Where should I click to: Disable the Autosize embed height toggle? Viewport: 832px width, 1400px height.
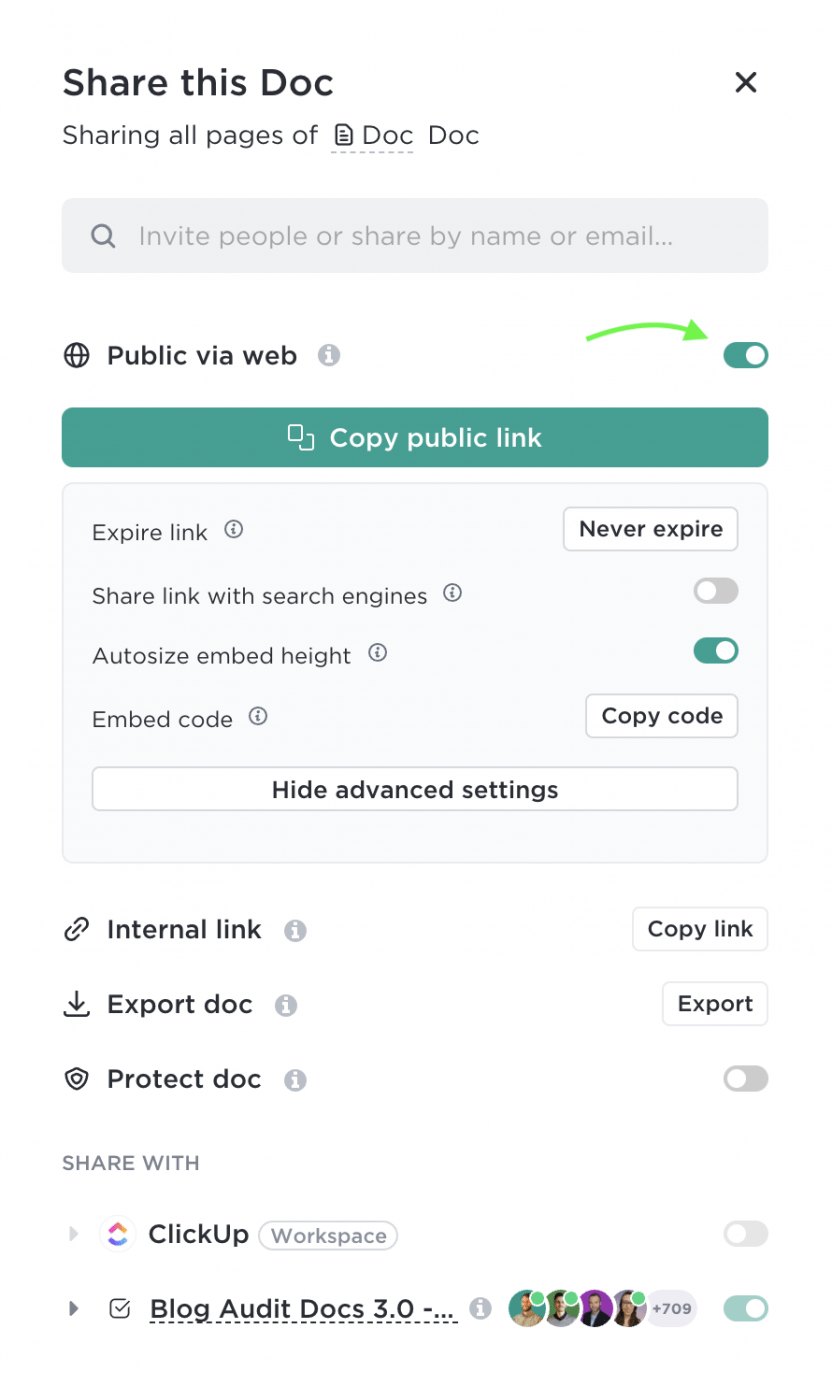pos(716,651)
